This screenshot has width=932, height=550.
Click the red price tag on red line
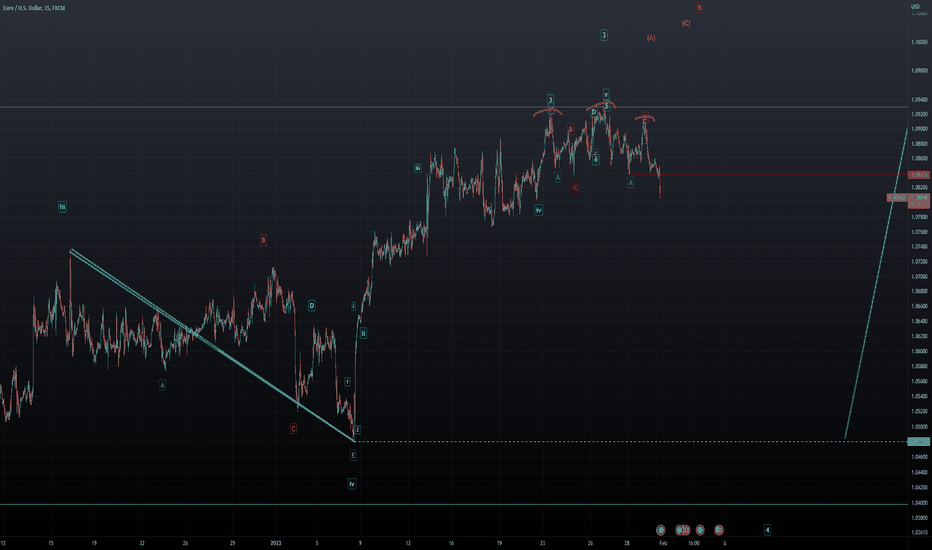pos(919,175)
